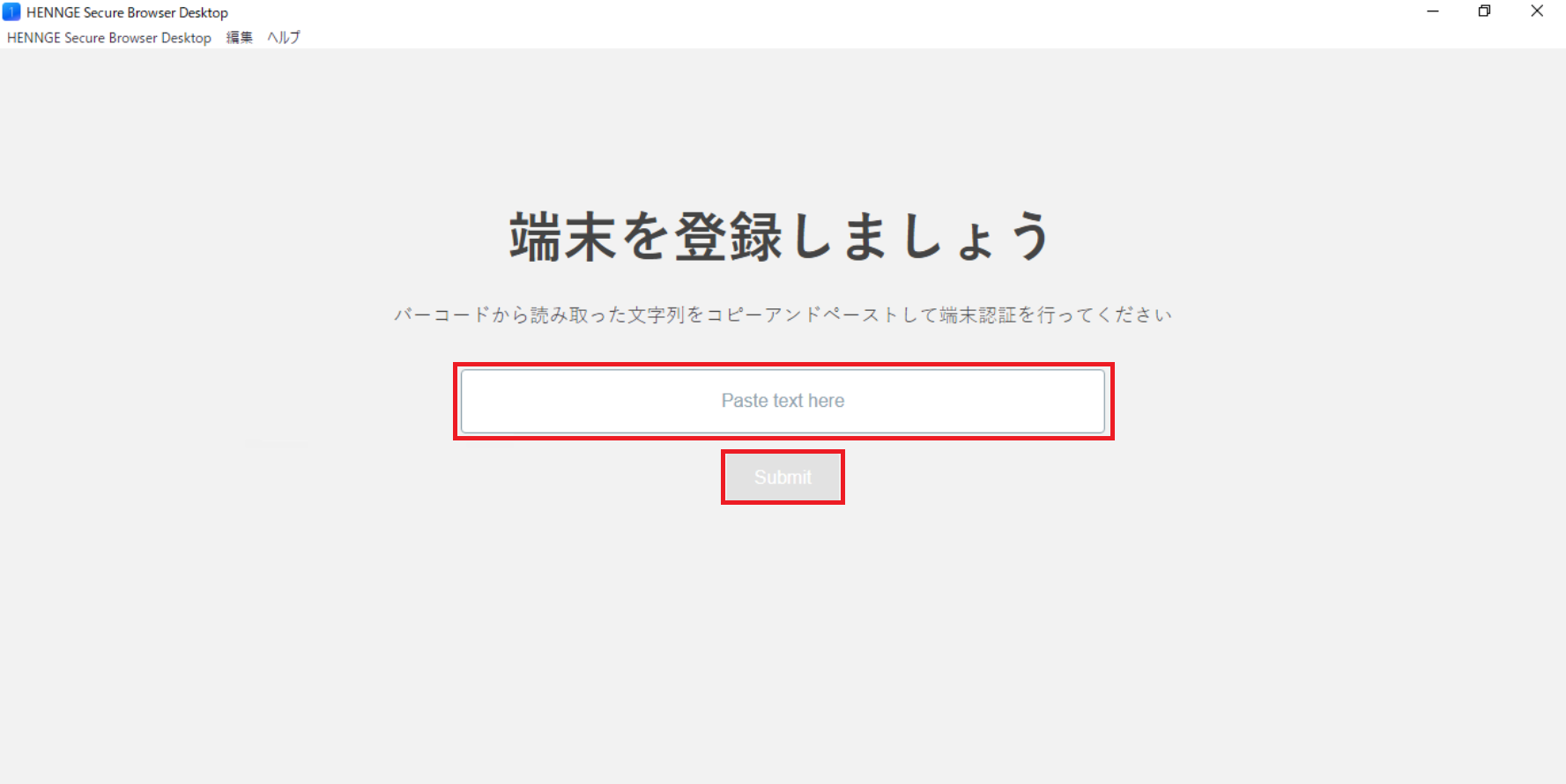
Task: Click the maximize/restore icon in title bar
Action: click(x=1485, y=11)
